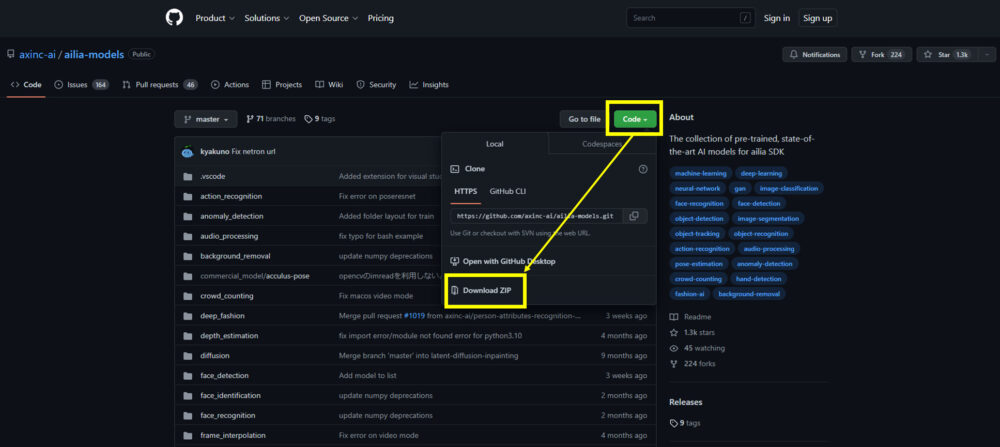This screenshot has height=447, width=1000.
Task: Star the ailia-models repository
Action: point(941,54)
